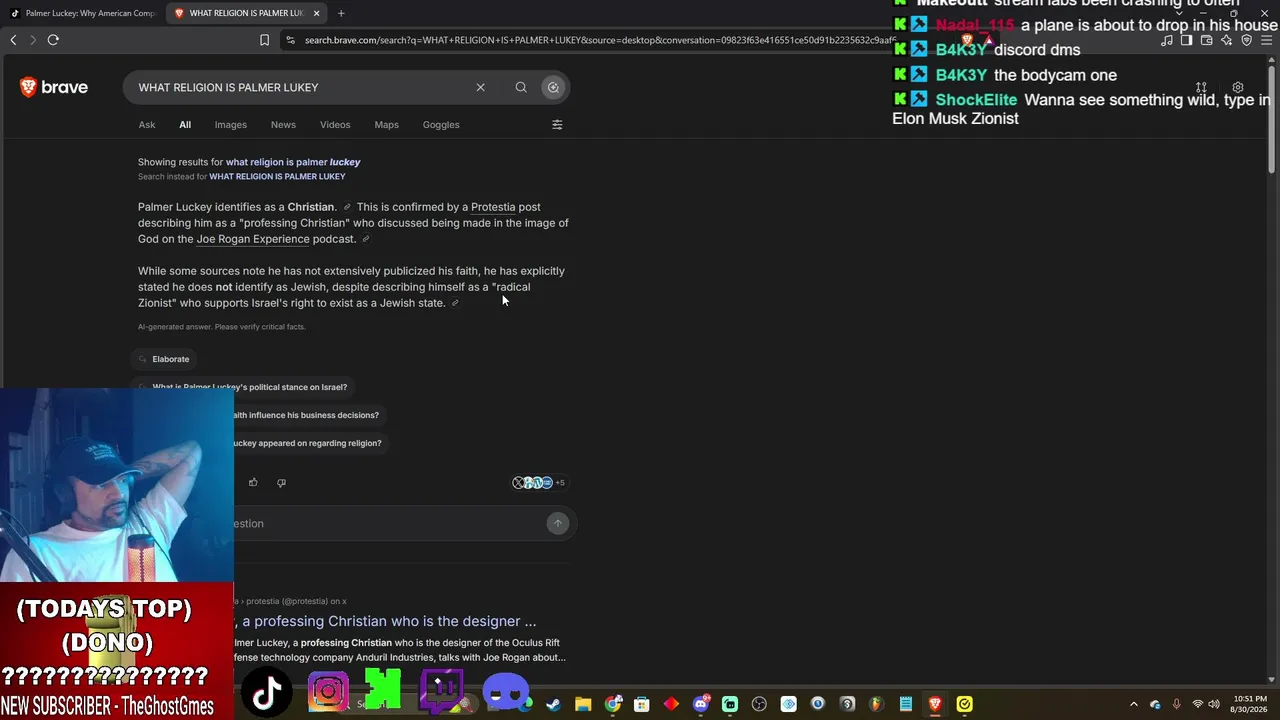The width and height of the screenshot is (1280, 720).
Task: Click the faith influence business decisions suggestion
Action: coord(306,415)
